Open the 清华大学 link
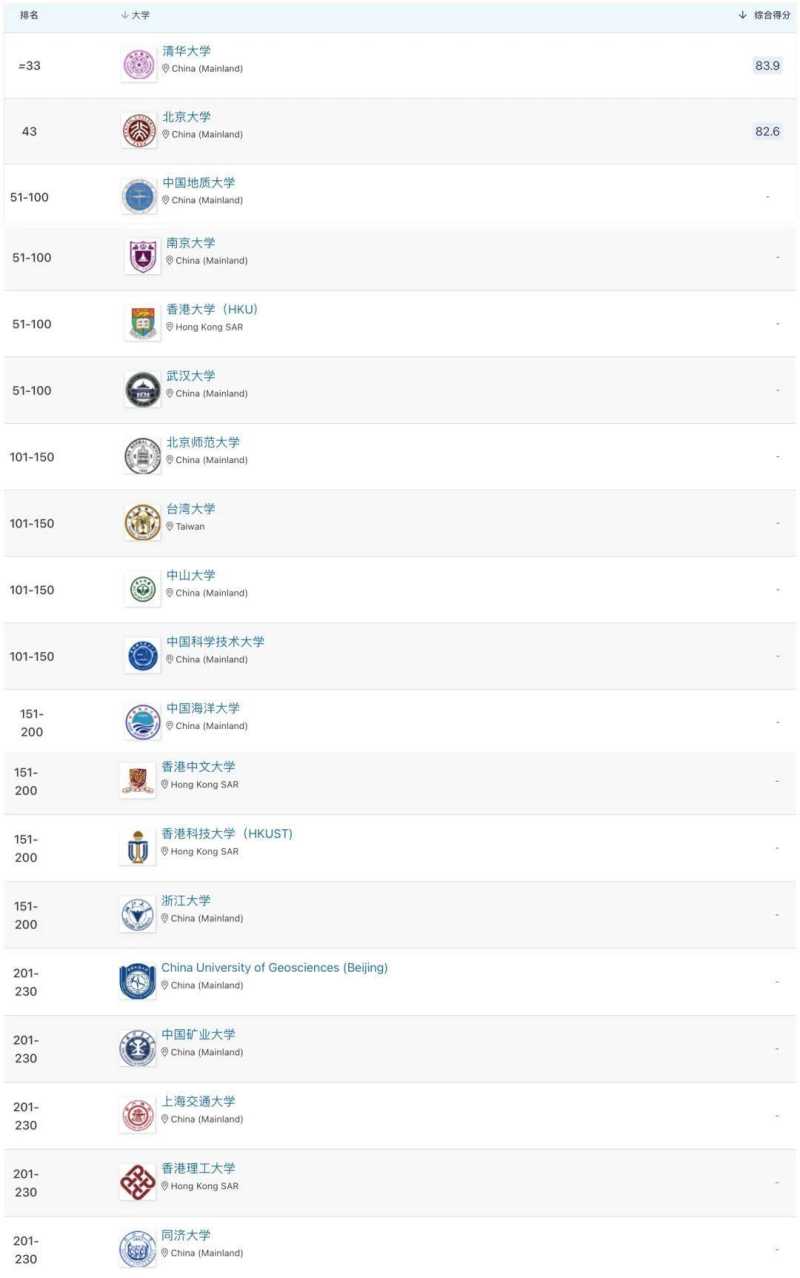This screenshot has height=1278, width=800. click(x=187, y=51)
